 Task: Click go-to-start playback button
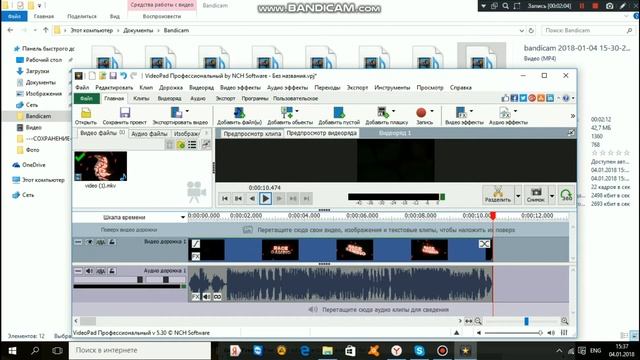point(225,198)
